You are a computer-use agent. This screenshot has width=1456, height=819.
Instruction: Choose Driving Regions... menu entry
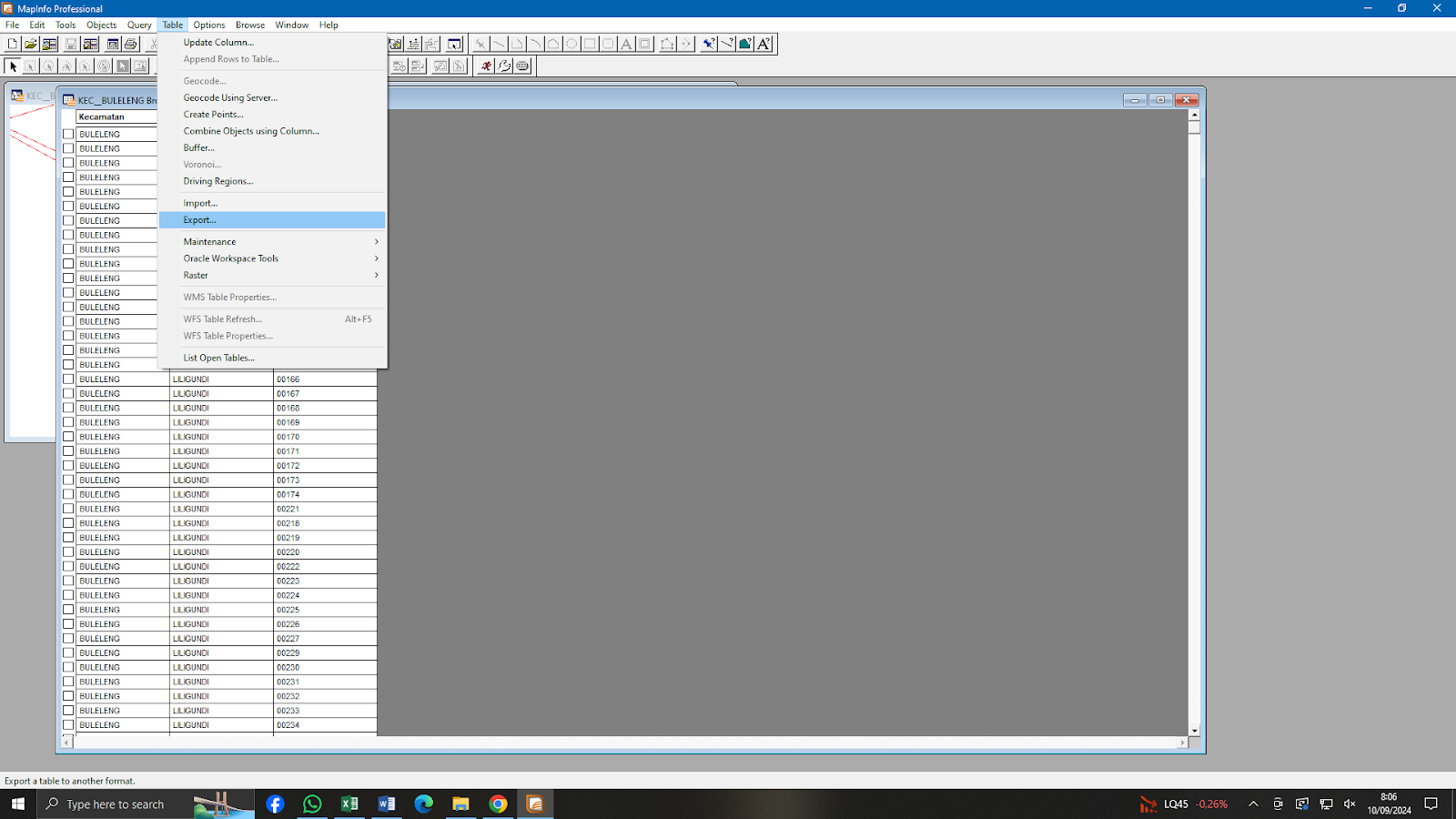(272, 181)
